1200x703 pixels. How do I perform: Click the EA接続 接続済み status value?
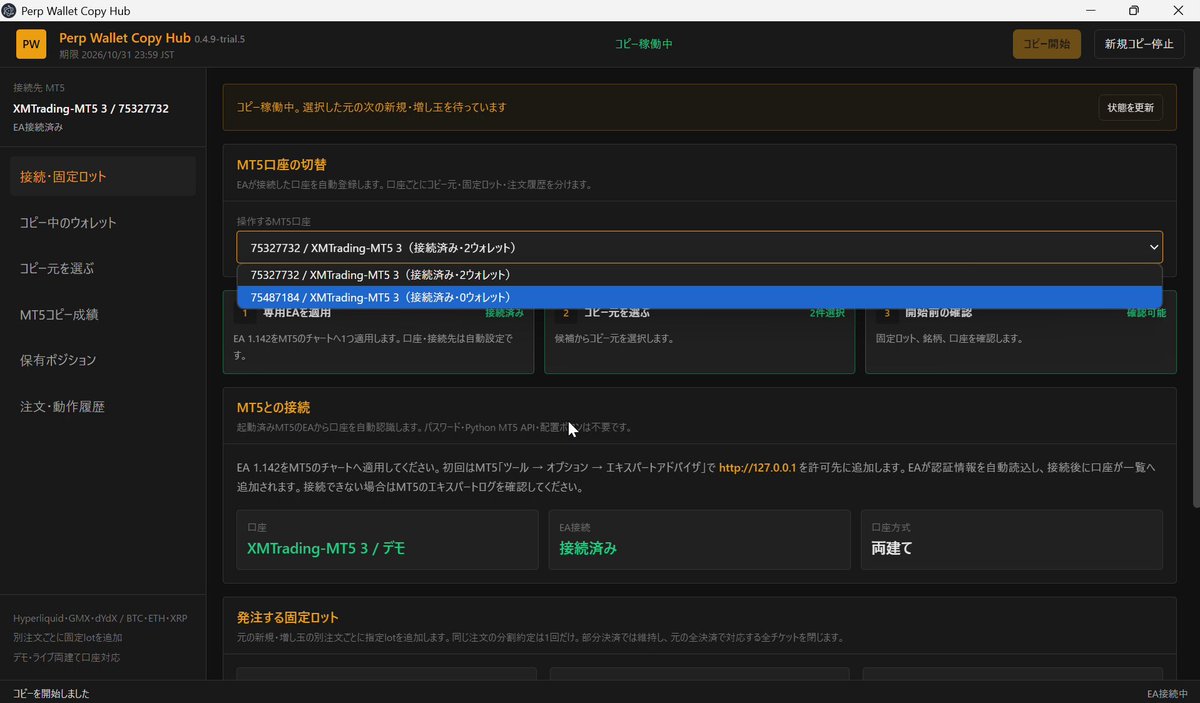point(588,548)
